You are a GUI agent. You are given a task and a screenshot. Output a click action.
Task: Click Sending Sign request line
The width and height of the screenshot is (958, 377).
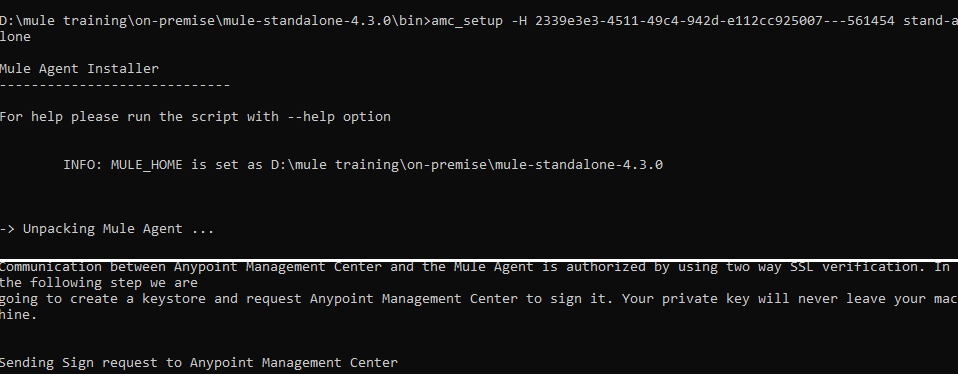pyautogui.click(x=199, y=363)
